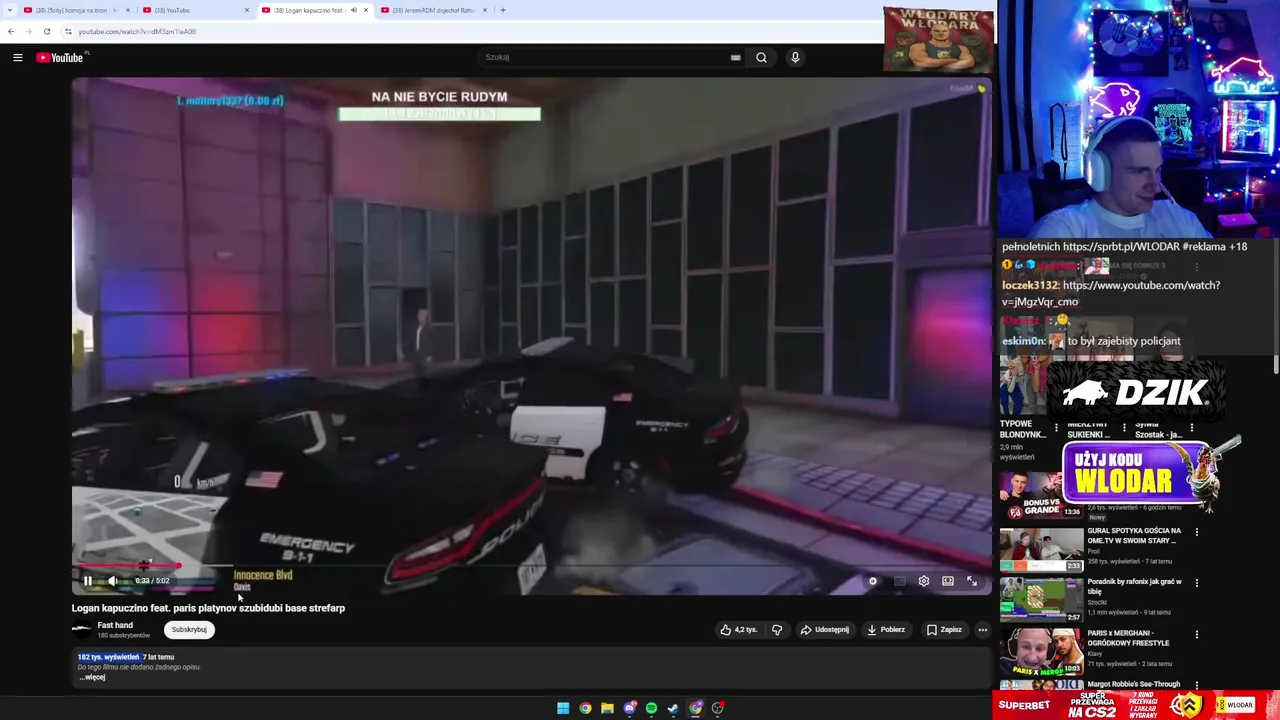Screen dimensions: 1280x720
Task: Reload the current page
Action: tap(46, 32)
